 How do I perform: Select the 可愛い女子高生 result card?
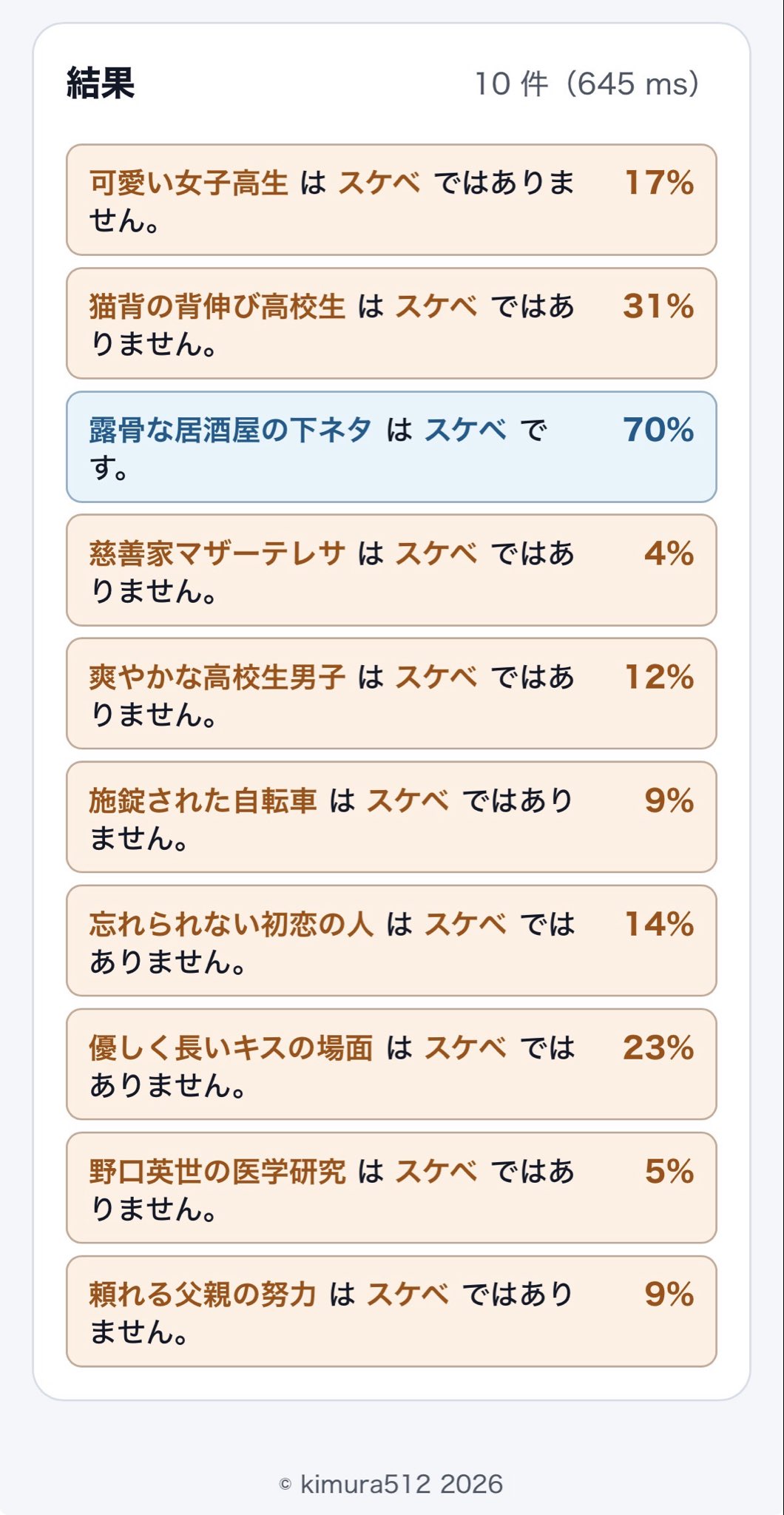click(x=391, y=200)
